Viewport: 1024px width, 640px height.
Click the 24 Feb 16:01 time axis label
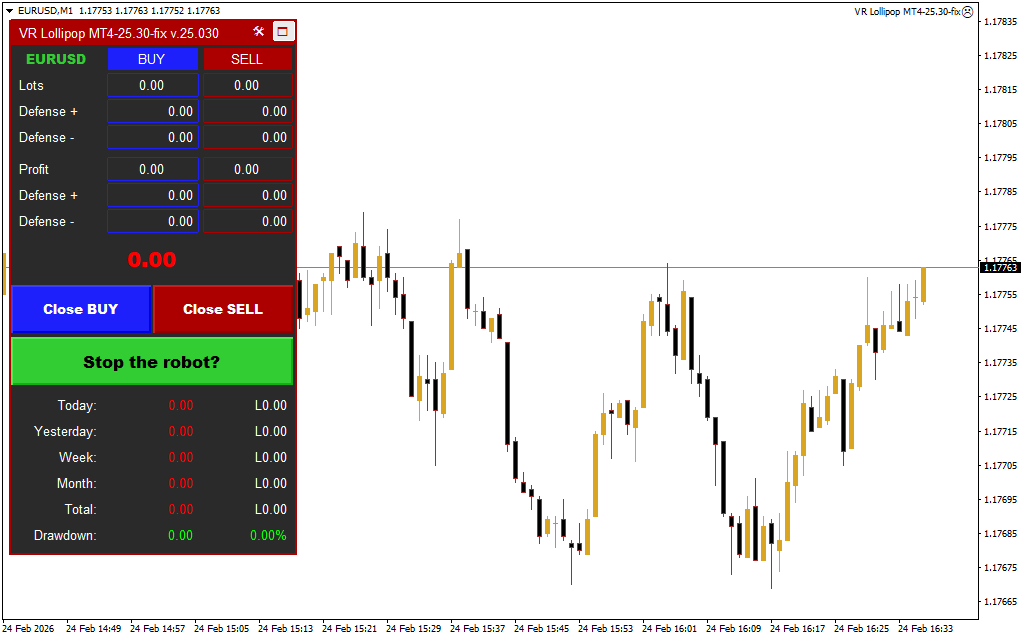click(x=669, y=629)
